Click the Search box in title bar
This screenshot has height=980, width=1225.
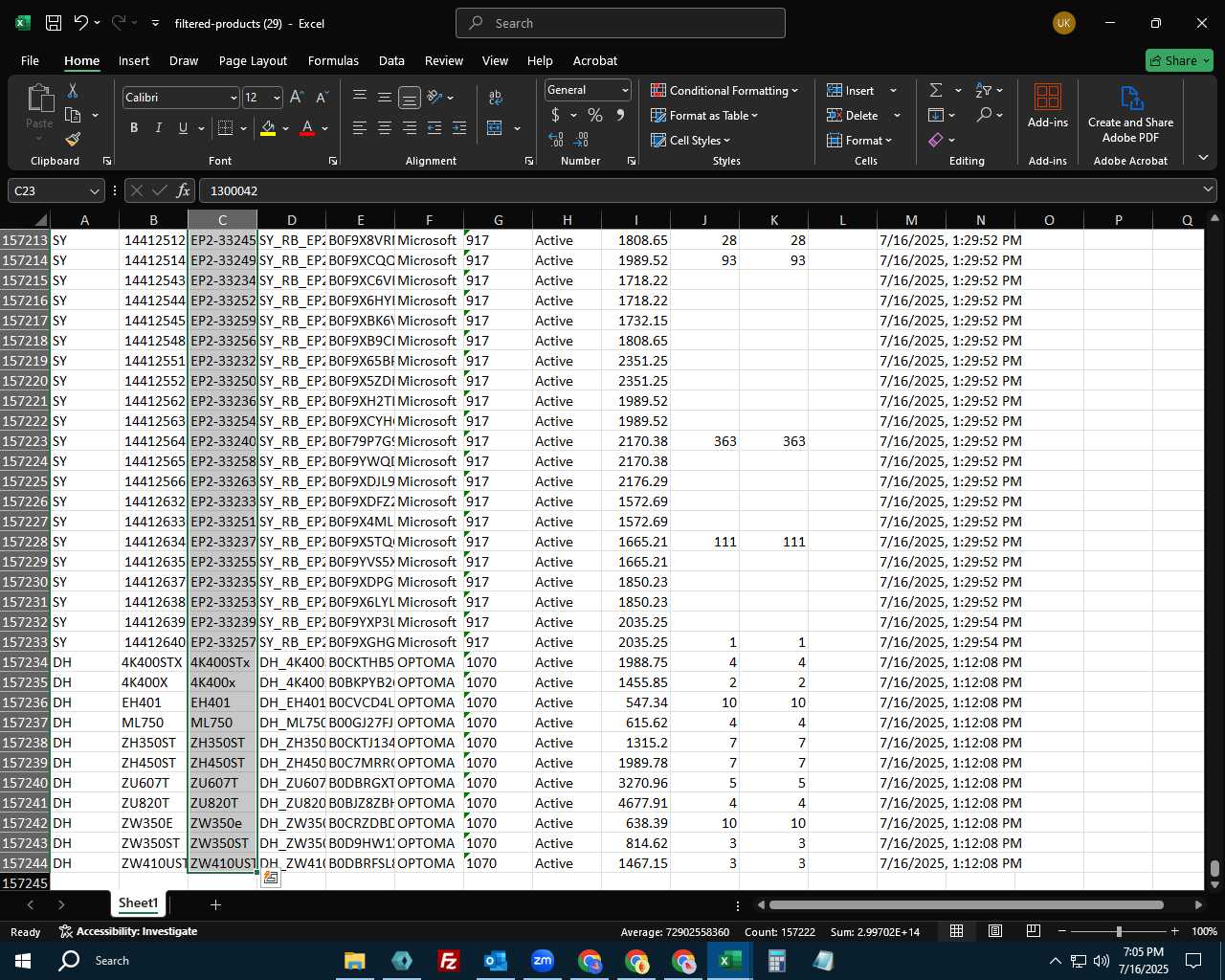click(620, 23)
